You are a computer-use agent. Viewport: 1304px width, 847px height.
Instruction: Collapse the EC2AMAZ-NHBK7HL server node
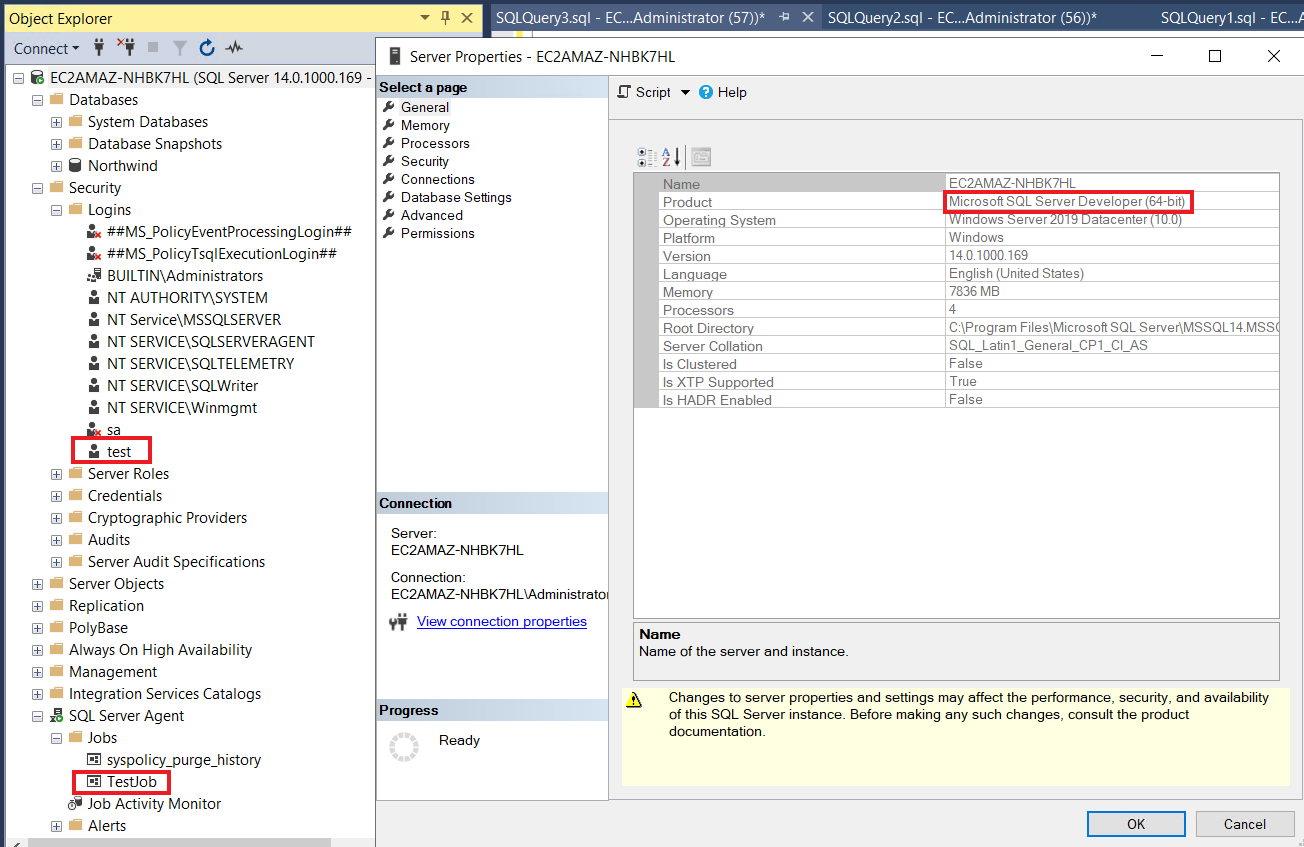point(18,78)
